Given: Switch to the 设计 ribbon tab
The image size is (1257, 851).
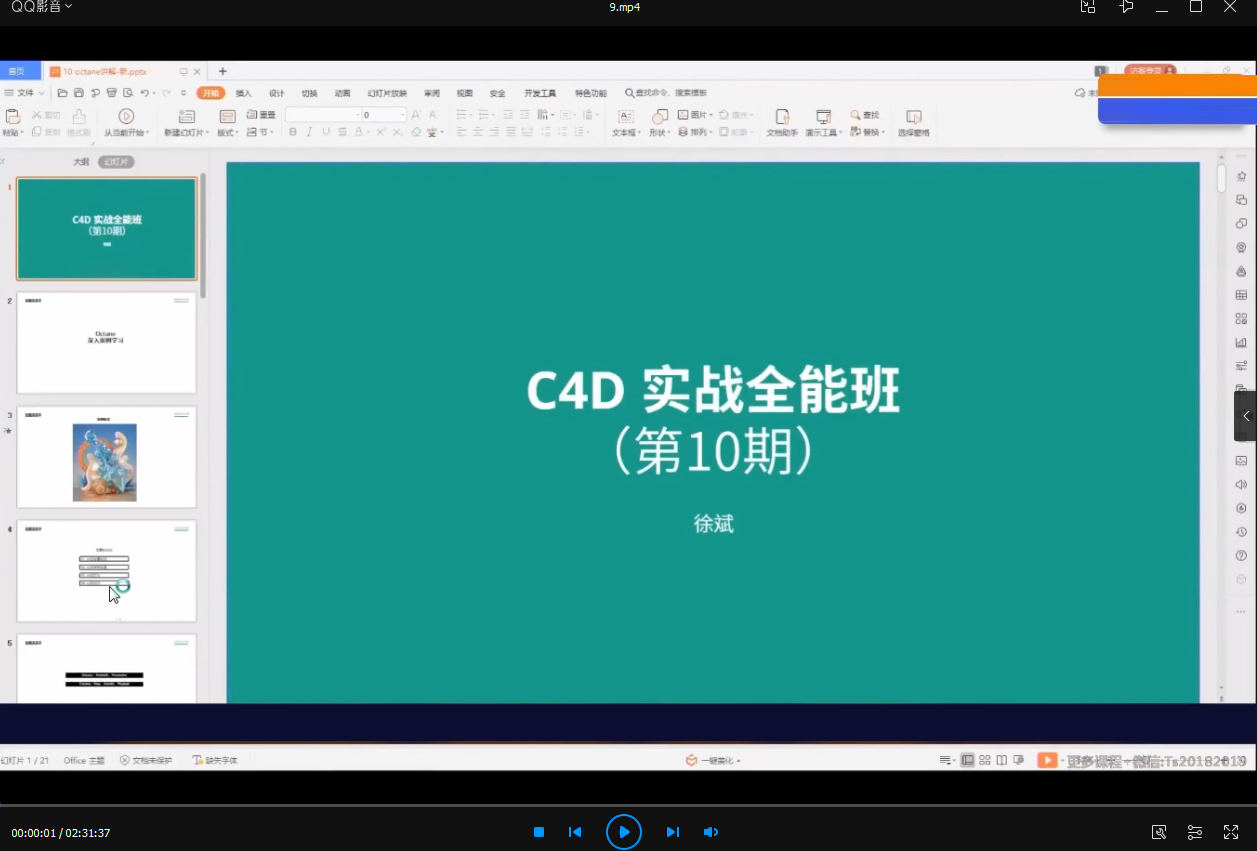Looking at the screenshot, I should (277, 93).
